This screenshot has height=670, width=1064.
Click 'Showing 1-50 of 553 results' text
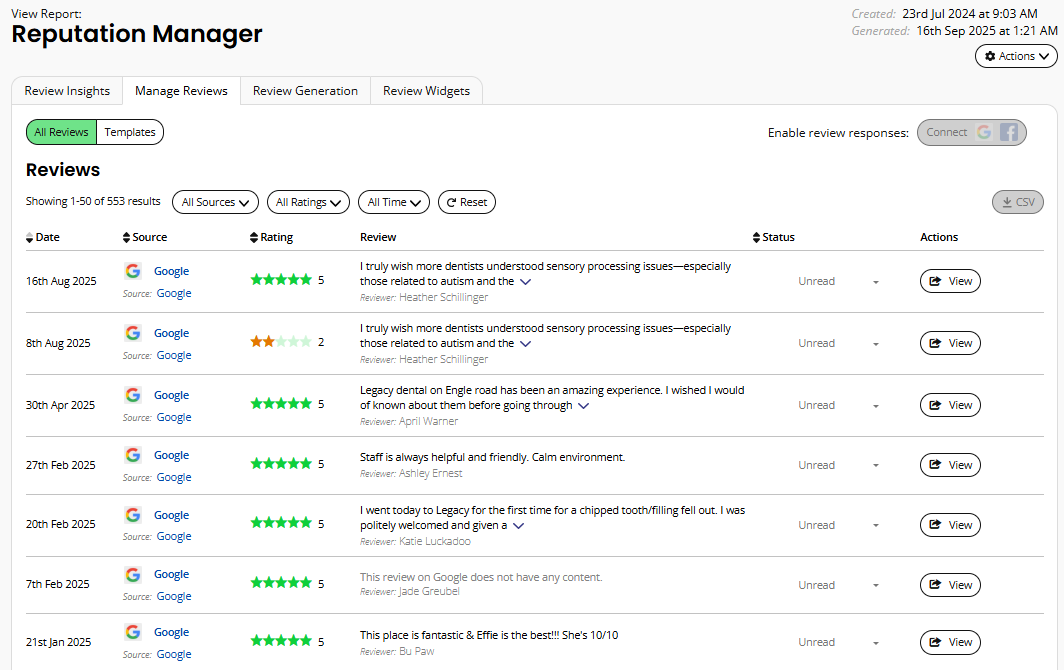[x=93, y=201]
